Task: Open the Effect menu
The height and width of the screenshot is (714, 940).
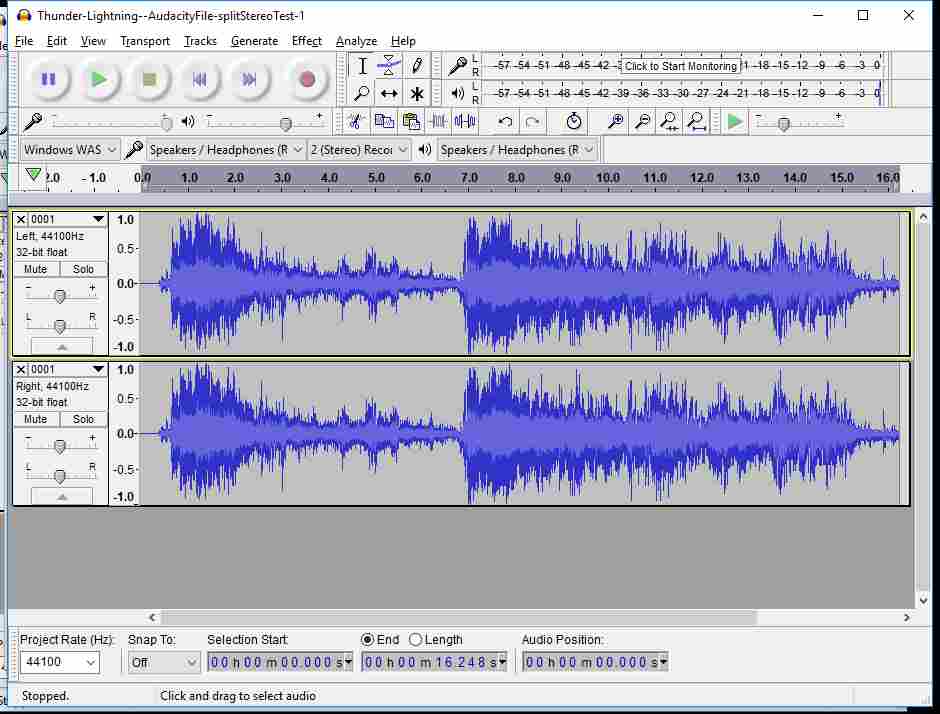Action: click(306, 41)
